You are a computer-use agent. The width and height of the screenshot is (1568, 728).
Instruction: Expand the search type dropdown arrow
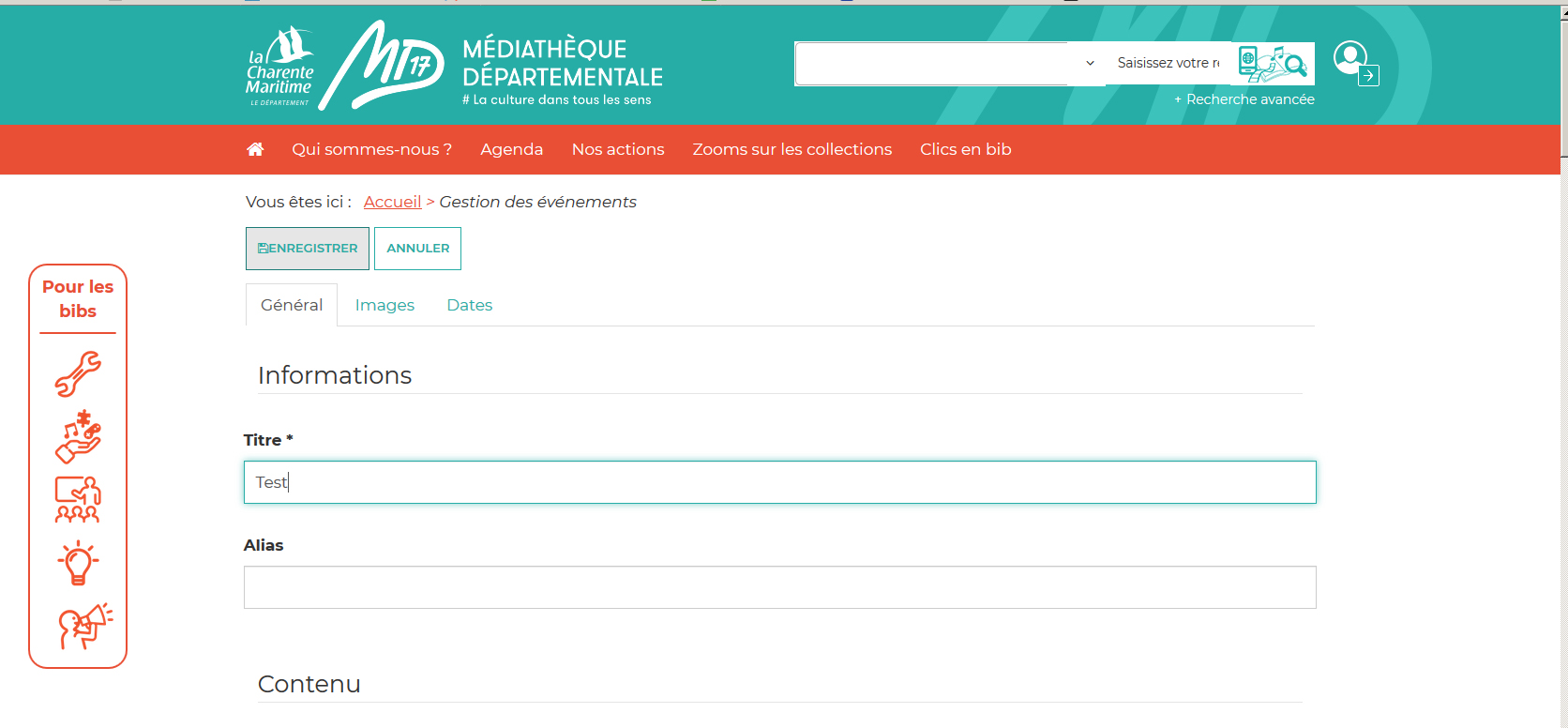click(1090, 63)
